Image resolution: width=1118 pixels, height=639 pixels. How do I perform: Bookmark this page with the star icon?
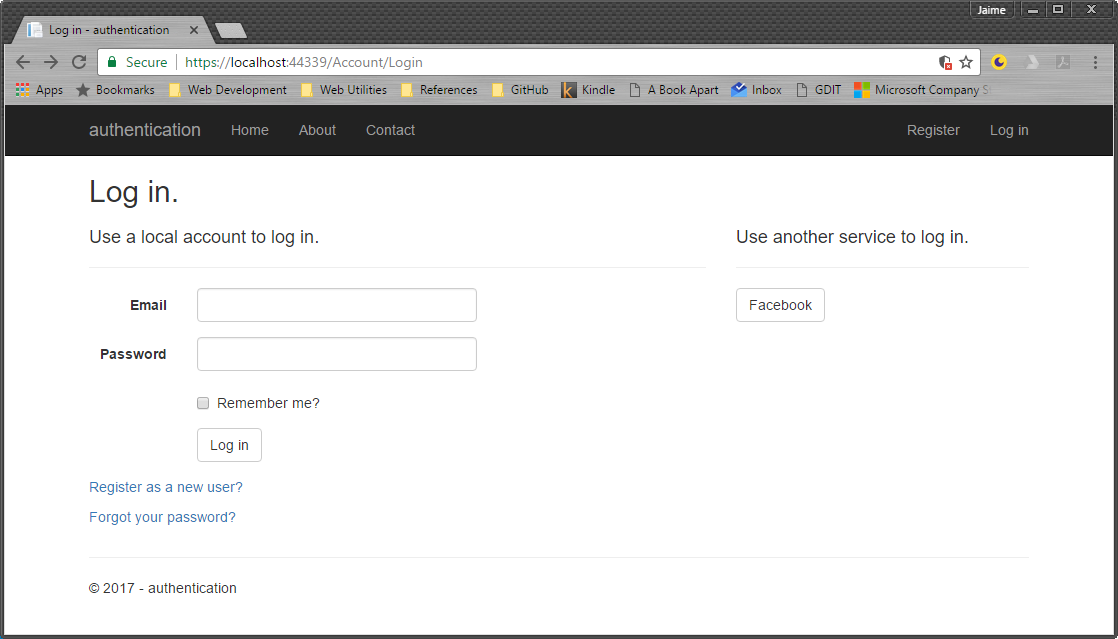tap(966, 62)
